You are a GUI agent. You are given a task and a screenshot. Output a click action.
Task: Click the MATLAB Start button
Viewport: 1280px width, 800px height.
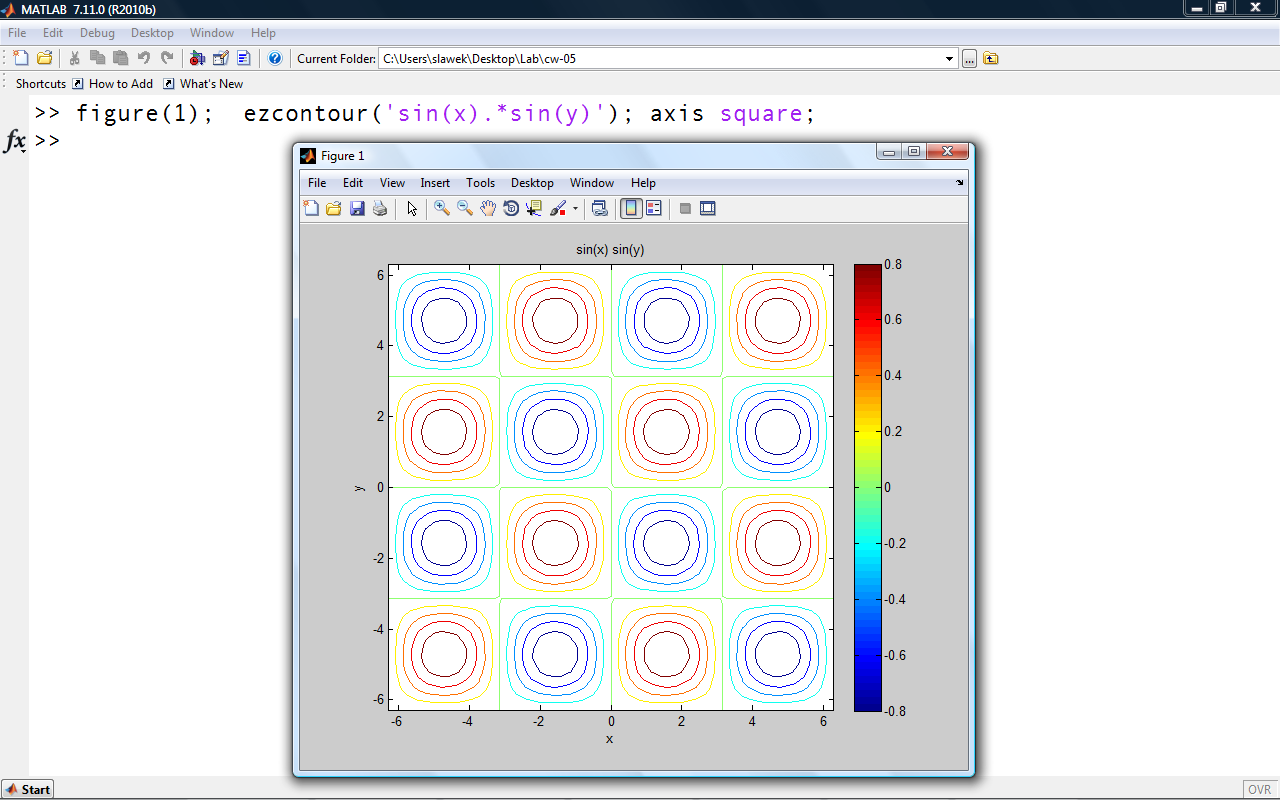click(27, 789)
